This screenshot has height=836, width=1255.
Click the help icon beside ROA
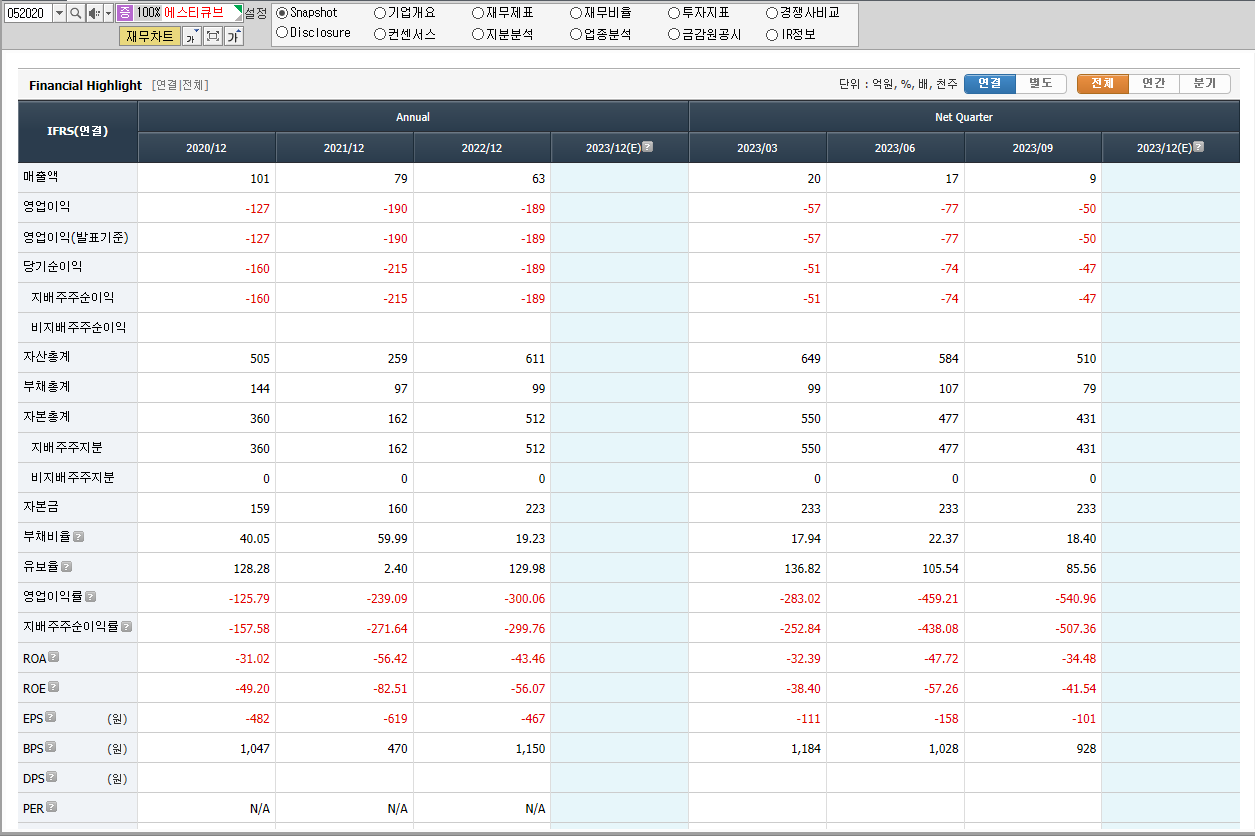pos(54,656)
